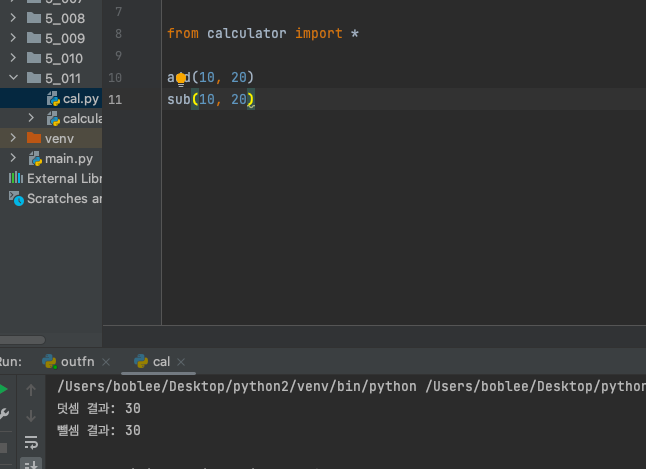This screenshot has width=646, height=469.
Task: Expand the 5_010 folder
Action: pyautogui.click(x=13, y=58)
